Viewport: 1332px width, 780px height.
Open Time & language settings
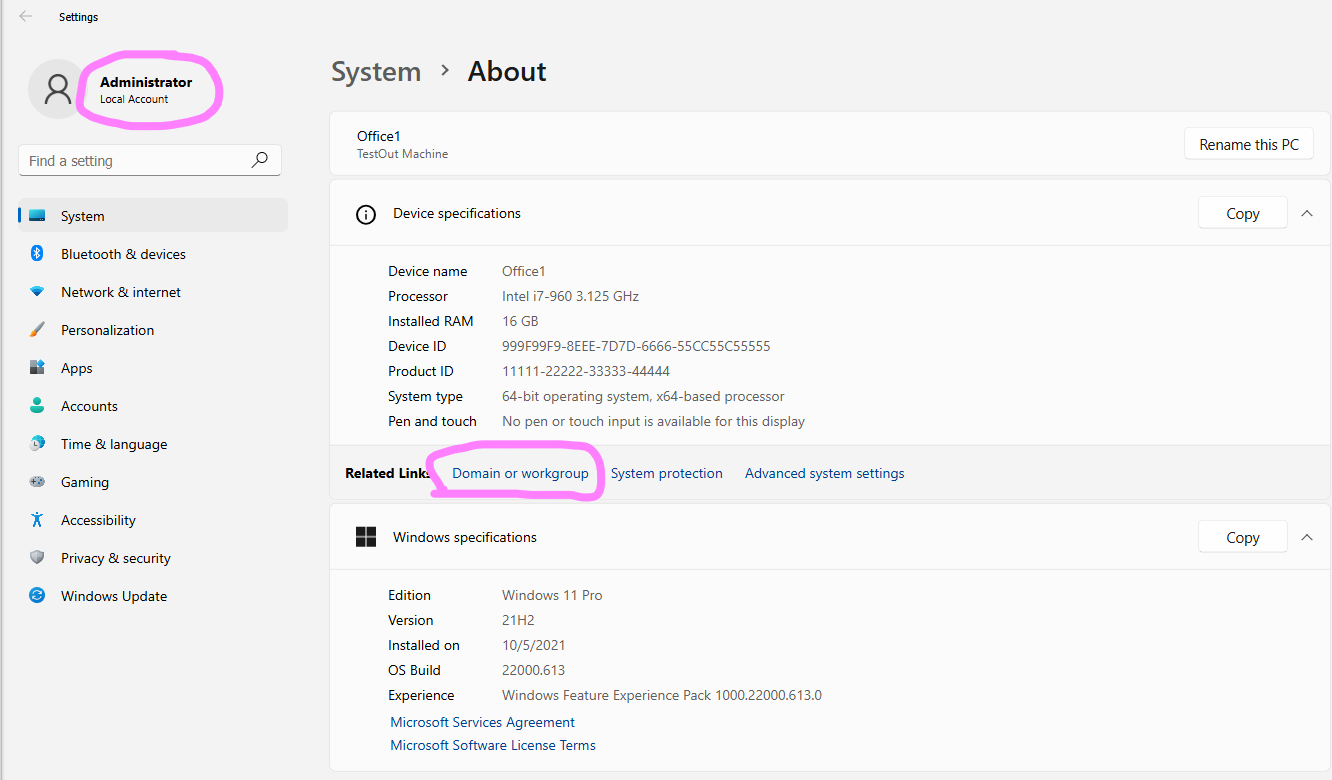[x=153, y=444]
